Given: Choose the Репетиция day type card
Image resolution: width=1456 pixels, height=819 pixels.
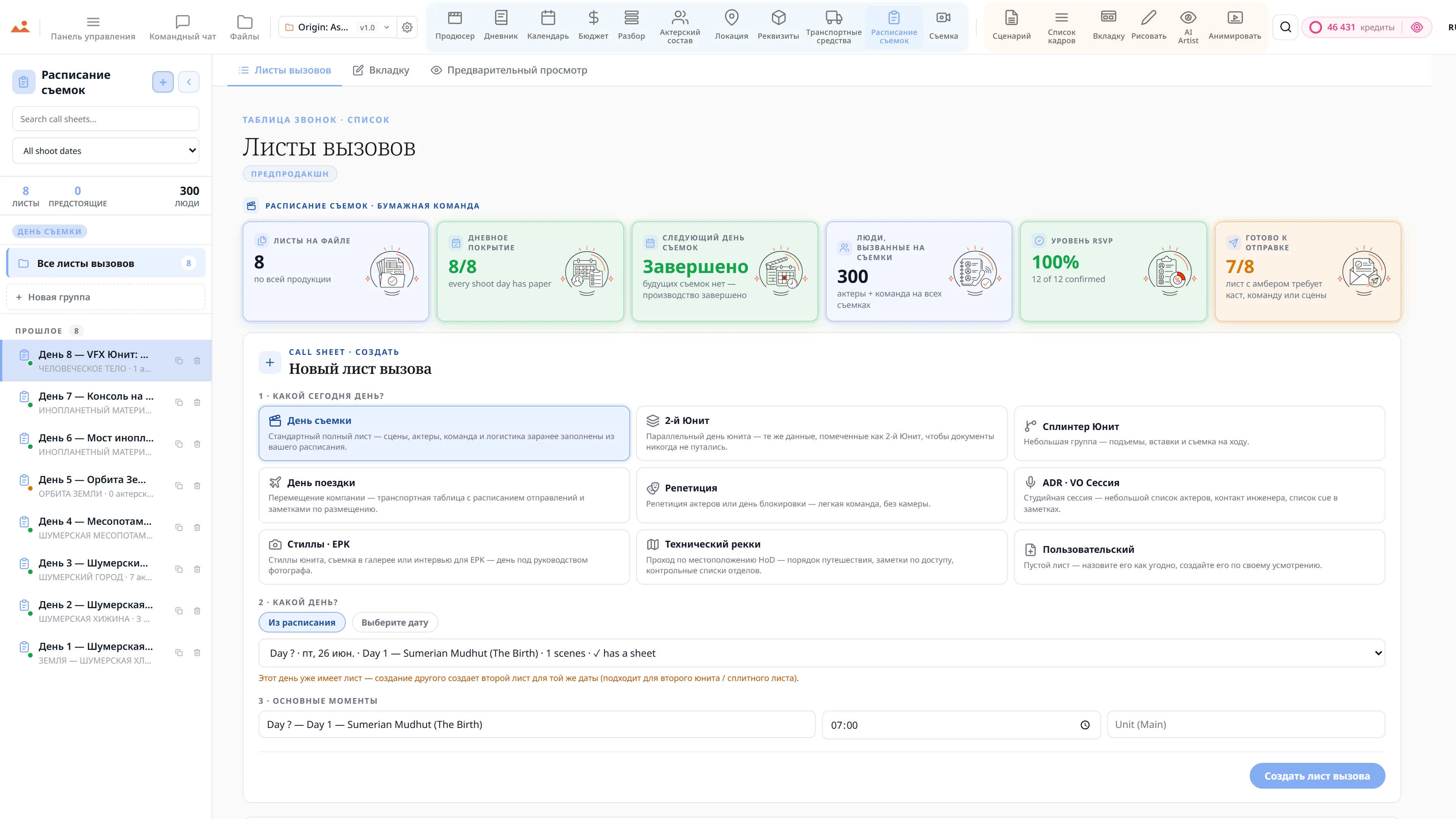Looking at the screenshot, I should coord(821,495).
